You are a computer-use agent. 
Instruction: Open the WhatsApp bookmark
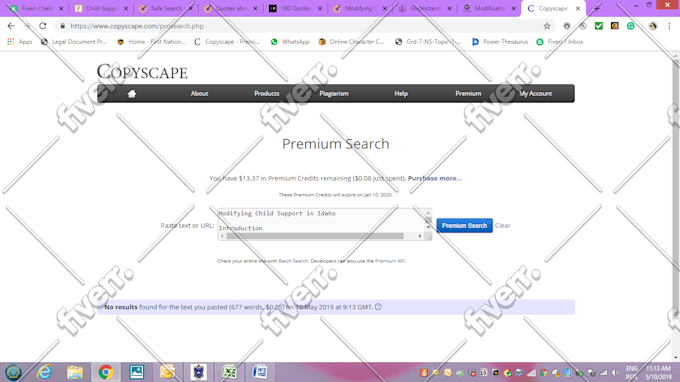[290, 42]
